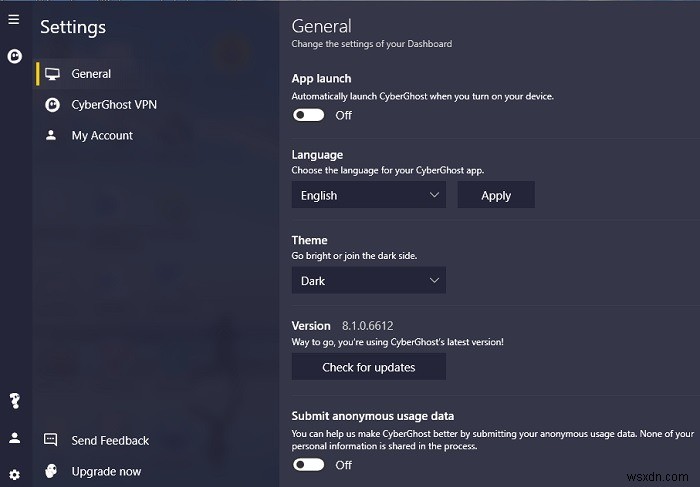Toggle Submit anonymous usage data switch
The image size is (700, 487).
[x=309, y=464]
